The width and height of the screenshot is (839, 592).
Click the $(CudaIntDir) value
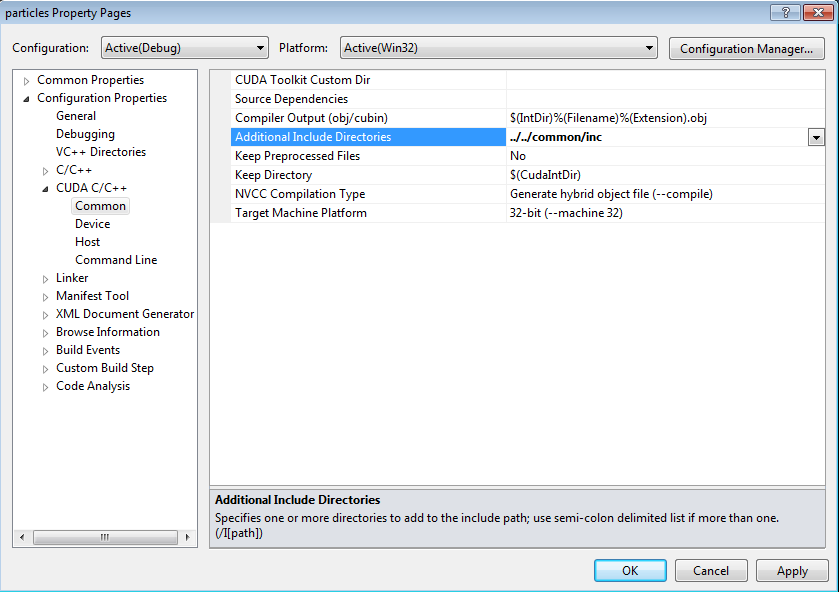[x=665, y=175]
